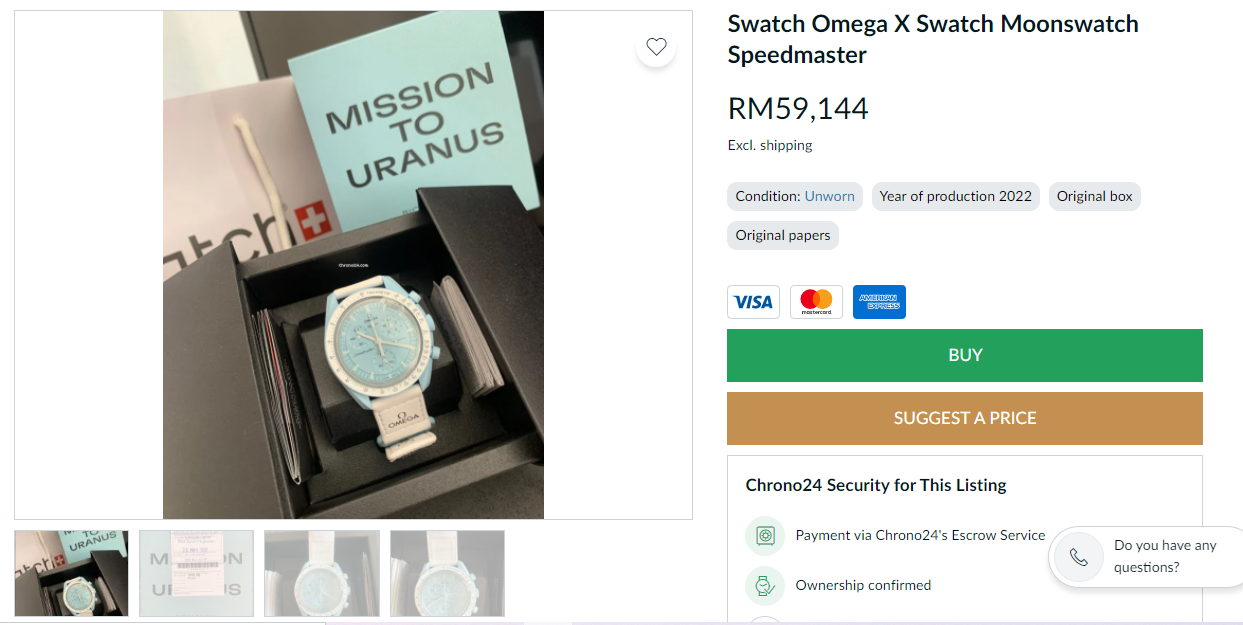
Task: Open the Do you have any questions widget
Action: tap(1164, 557)
